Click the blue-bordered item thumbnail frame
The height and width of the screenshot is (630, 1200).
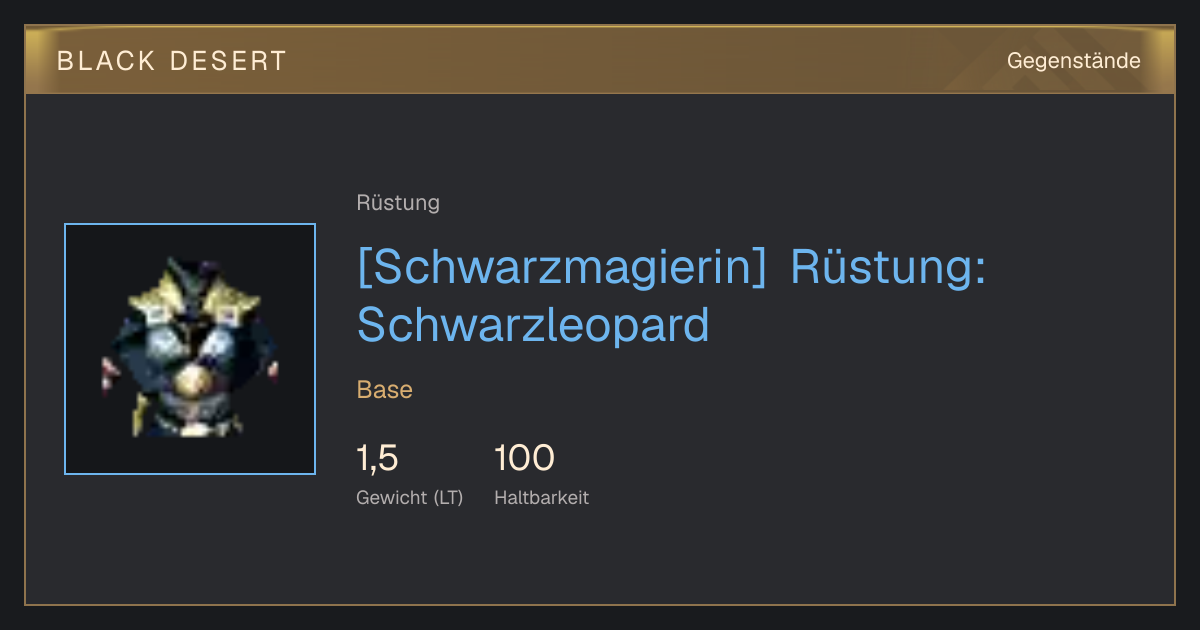click(x=190, y=349)
